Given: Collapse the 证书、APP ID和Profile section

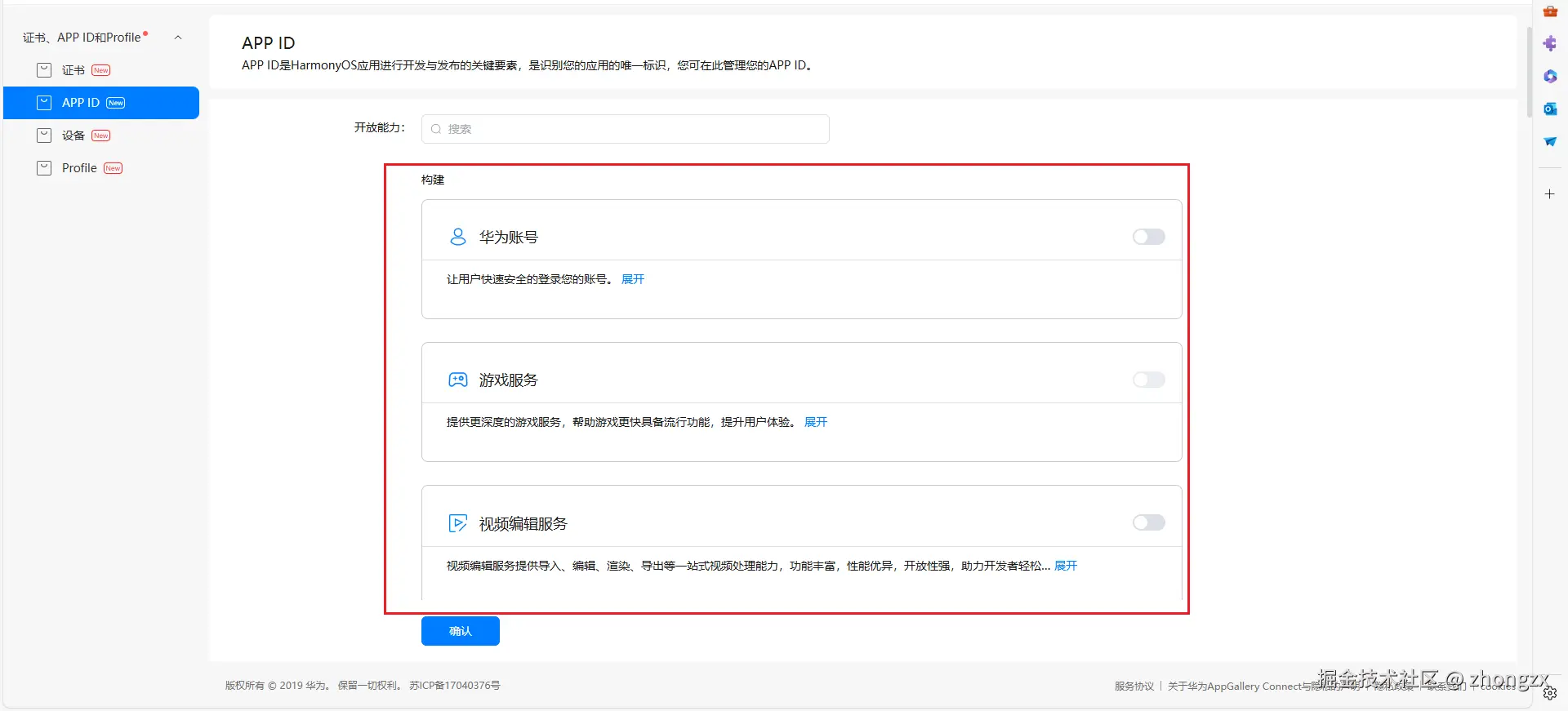Looking at the screenshot, I should coord(178,38).
